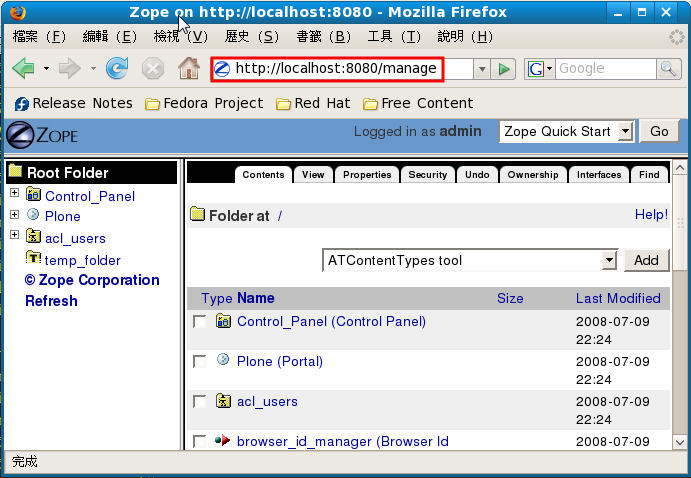Image resolution: width=691 pixels, height=478 pixels.
Task: Open the 書籤 (B) menu
Action: click(x=323, y=36)
